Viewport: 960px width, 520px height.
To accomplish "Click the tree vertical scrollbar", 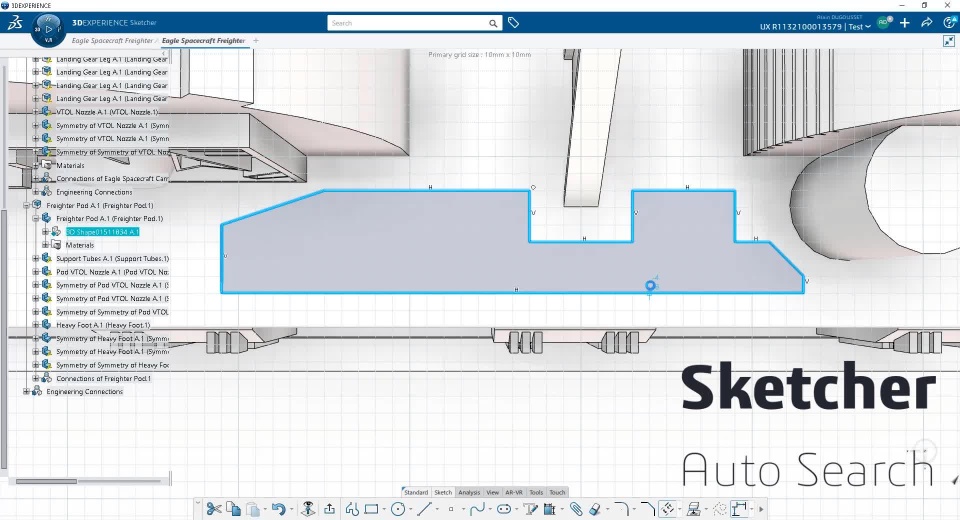I will pos(4,337).
